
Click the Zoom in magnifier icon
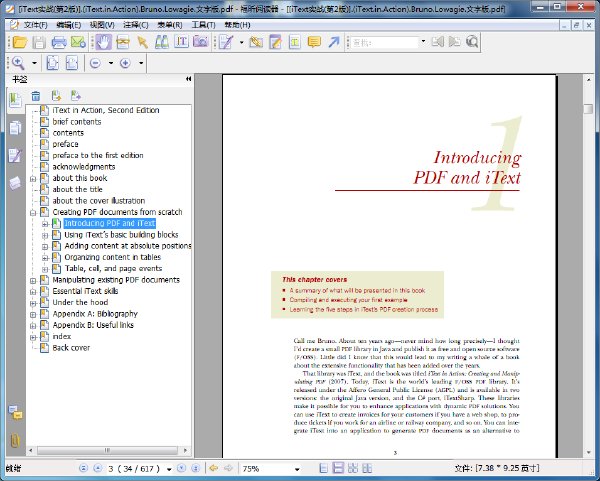(18, 63)
